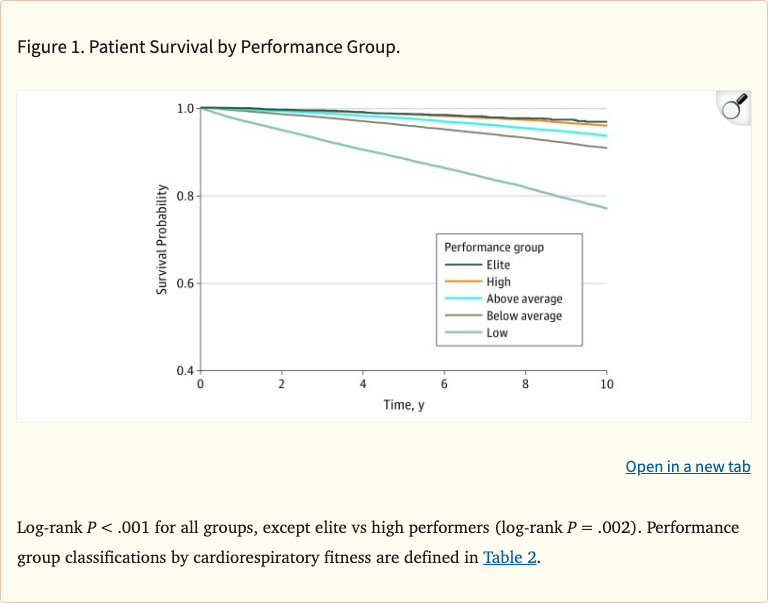
Task: Click the Figure 1 title text
Action: pyautogui.click(x=208, y=47)
